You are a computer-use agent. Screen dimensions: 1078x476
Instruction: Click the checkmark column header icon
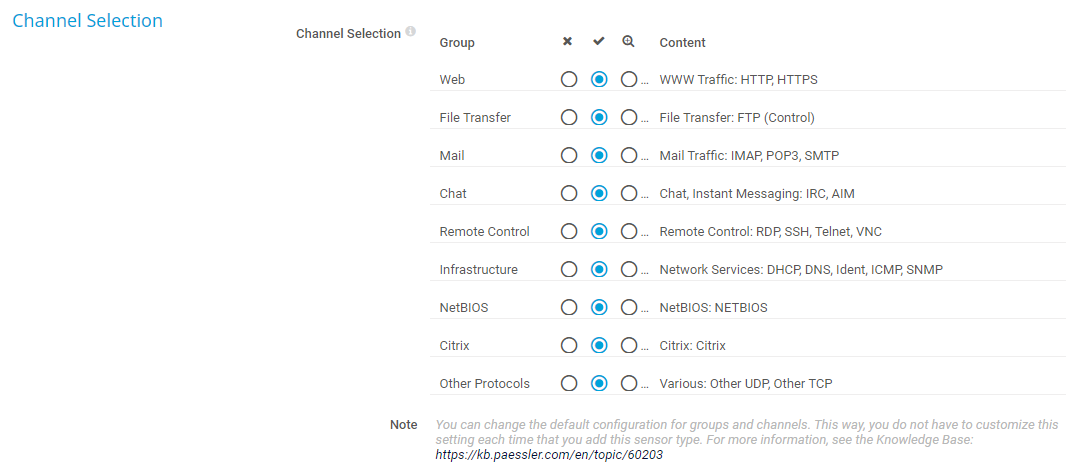tap(598, 42)
